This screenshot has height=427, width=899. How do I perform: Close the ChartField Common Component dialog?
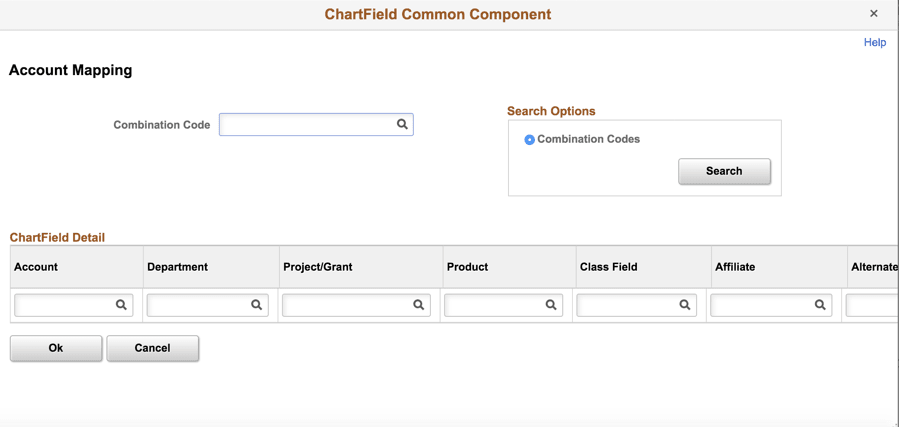tap(874, 14)
